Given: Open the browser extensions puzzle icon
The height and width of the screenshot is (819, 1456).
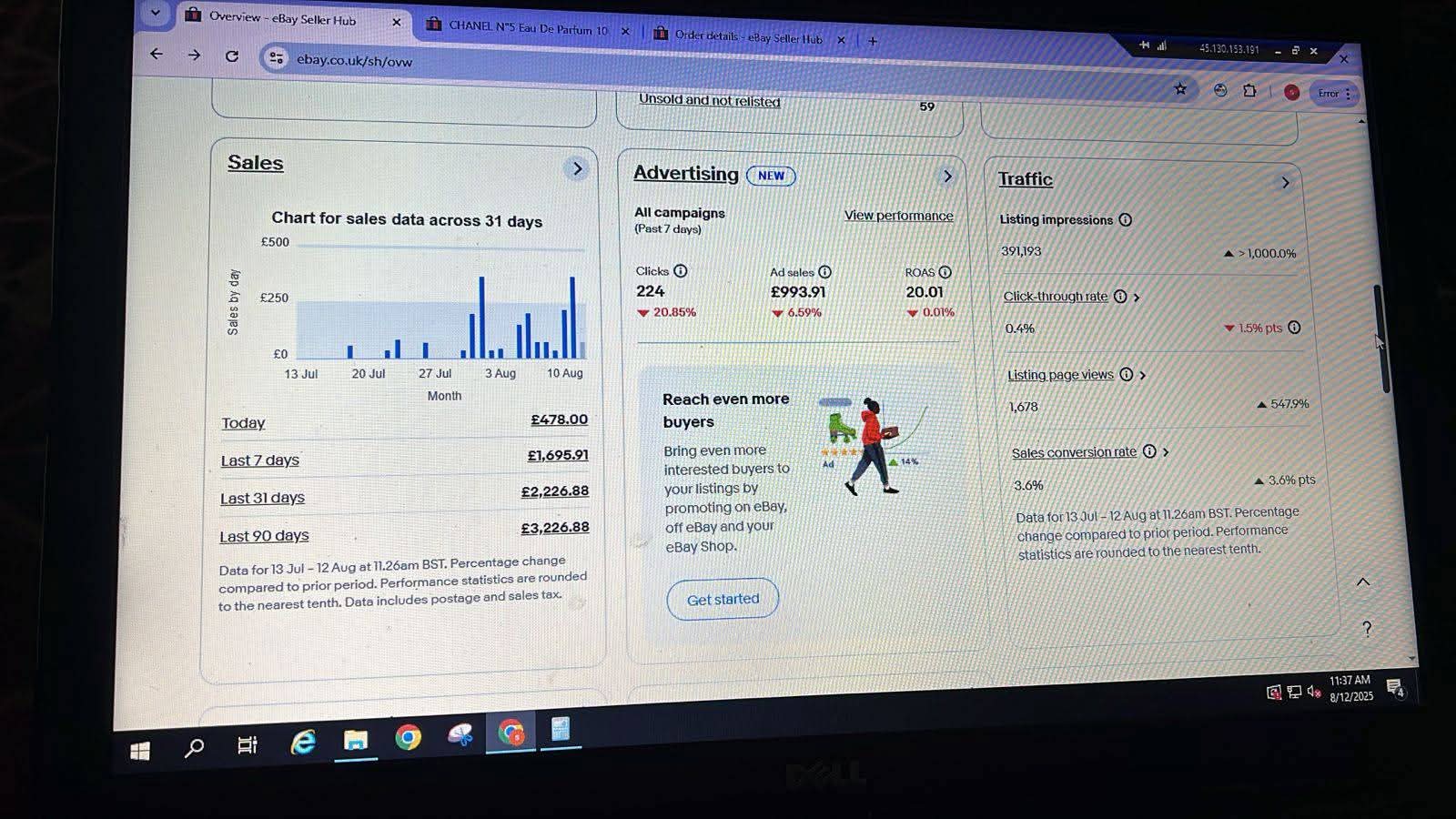Looking at the screenshot, I should pos(1249,90).
